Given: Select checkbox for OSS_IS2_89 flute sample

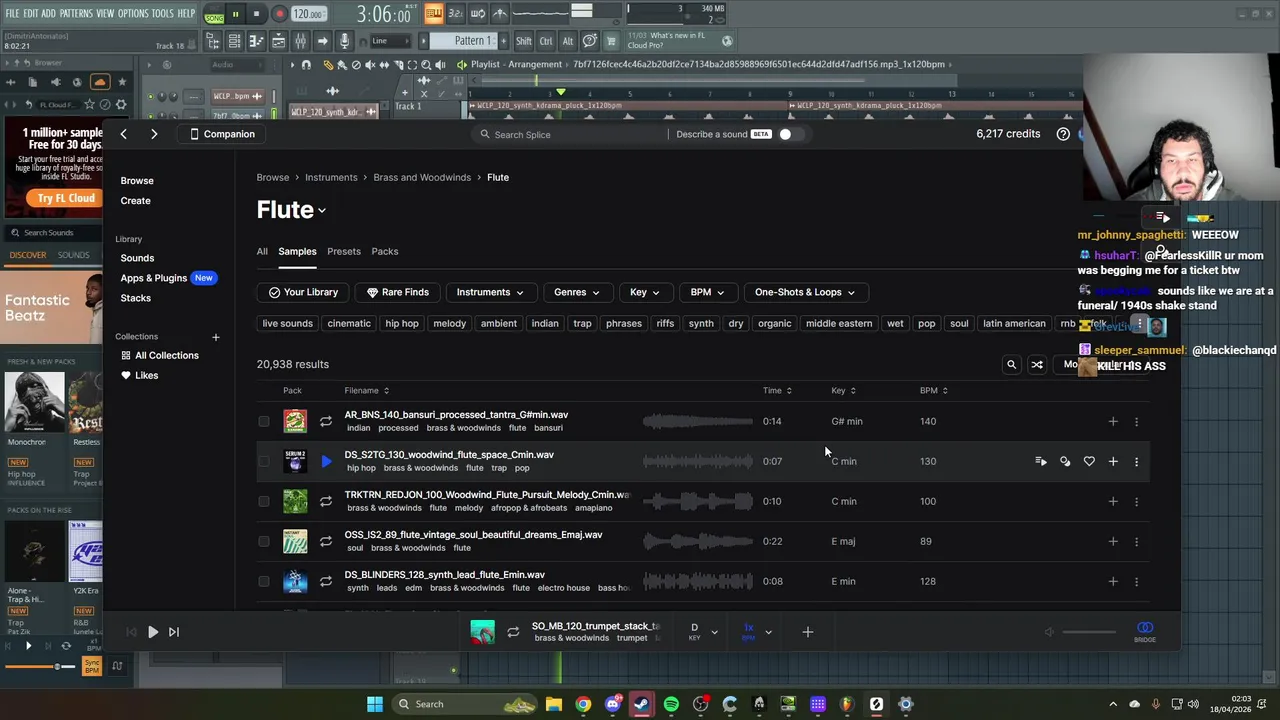Looking at the screenshot, I should coord(264,541).
